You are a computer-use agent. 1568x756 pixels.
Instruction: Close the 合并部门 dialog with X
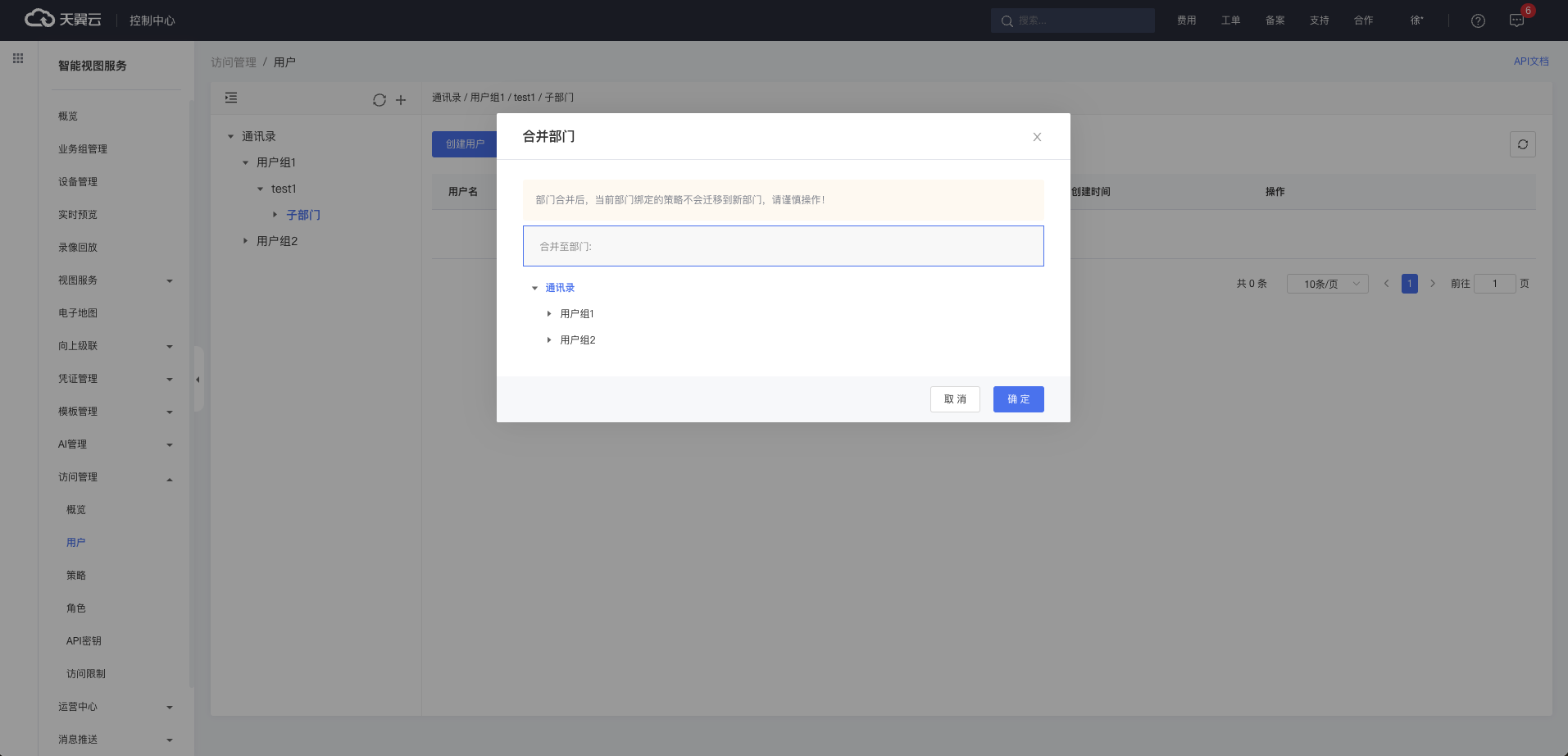tap(1037, 137)
